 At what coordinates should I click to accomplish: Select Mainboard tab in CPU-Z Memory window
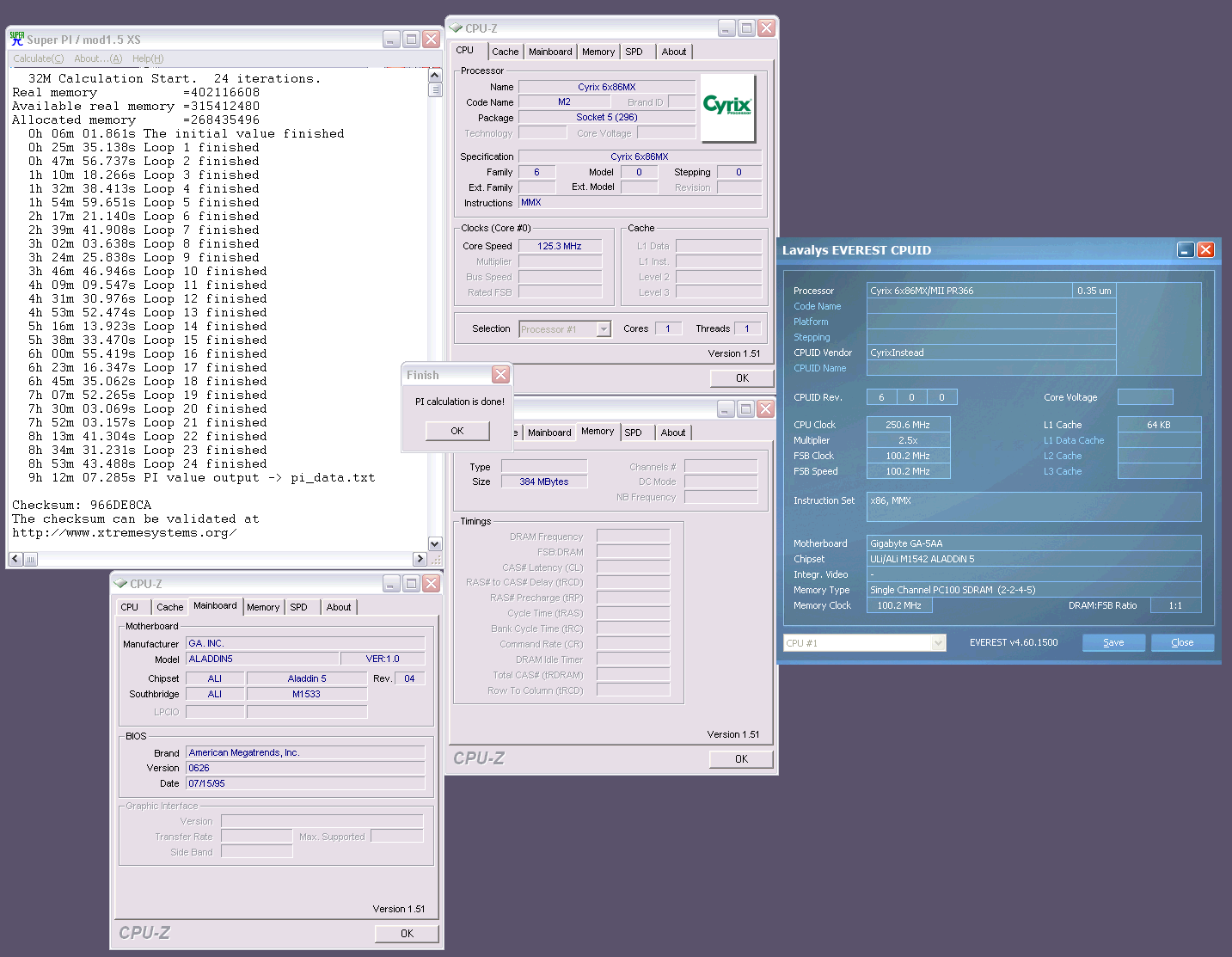coord(549,432)
